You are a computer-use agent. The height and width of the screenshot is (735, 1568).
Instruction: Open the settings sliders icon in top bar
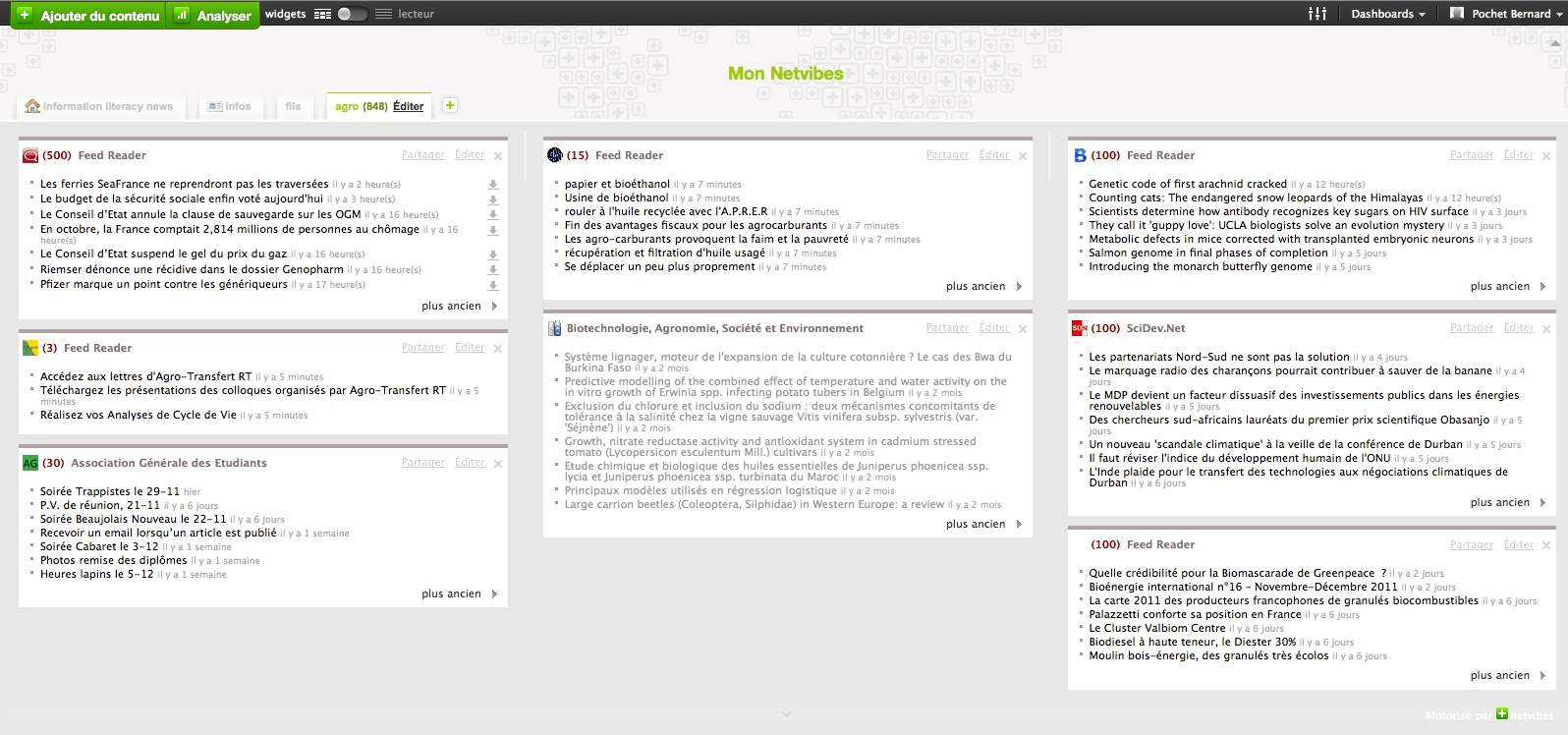point(1317,14)
